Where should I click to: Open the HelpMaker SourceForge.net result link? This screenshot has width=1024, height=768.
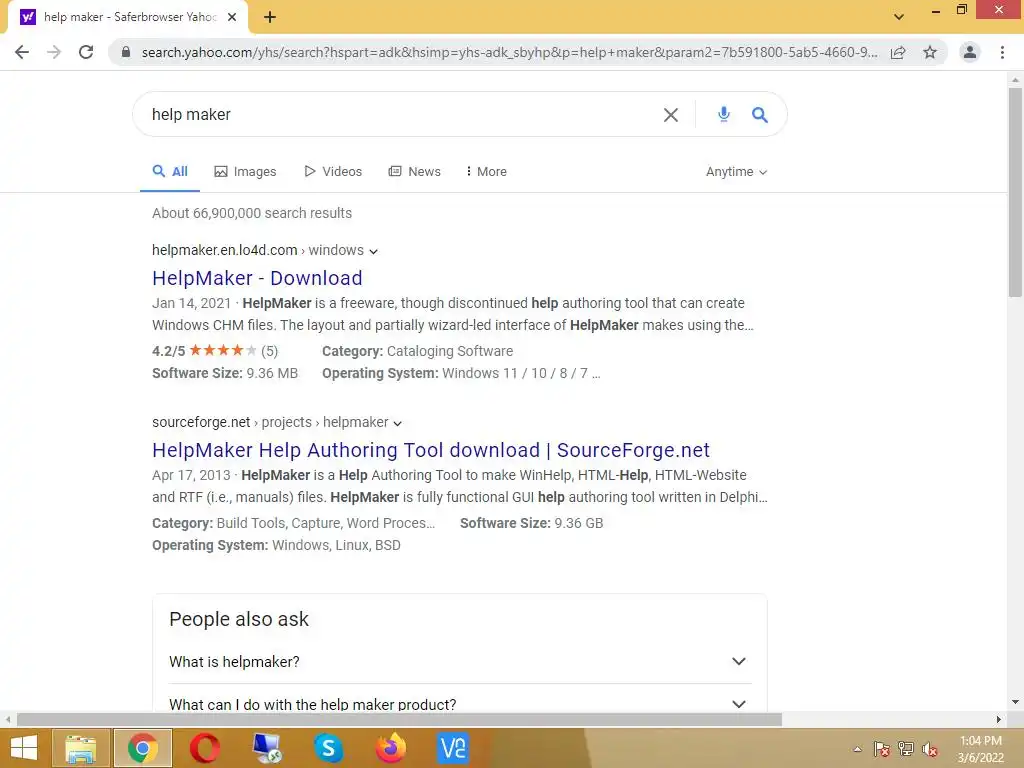point(431,450)
